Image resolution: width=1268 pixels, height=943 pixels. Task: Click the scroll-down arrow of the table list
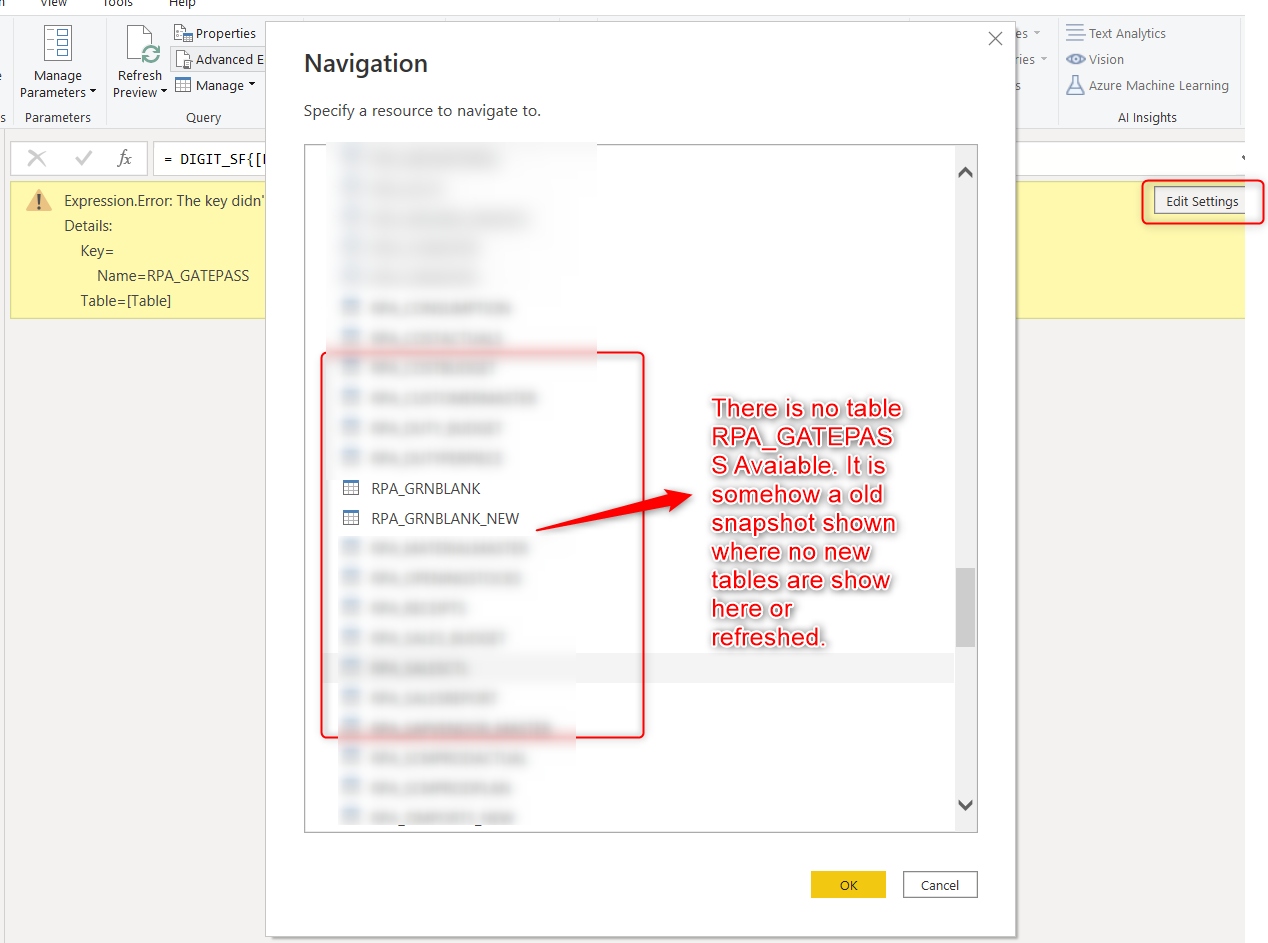pyautogui.click(x=965, y=804)
